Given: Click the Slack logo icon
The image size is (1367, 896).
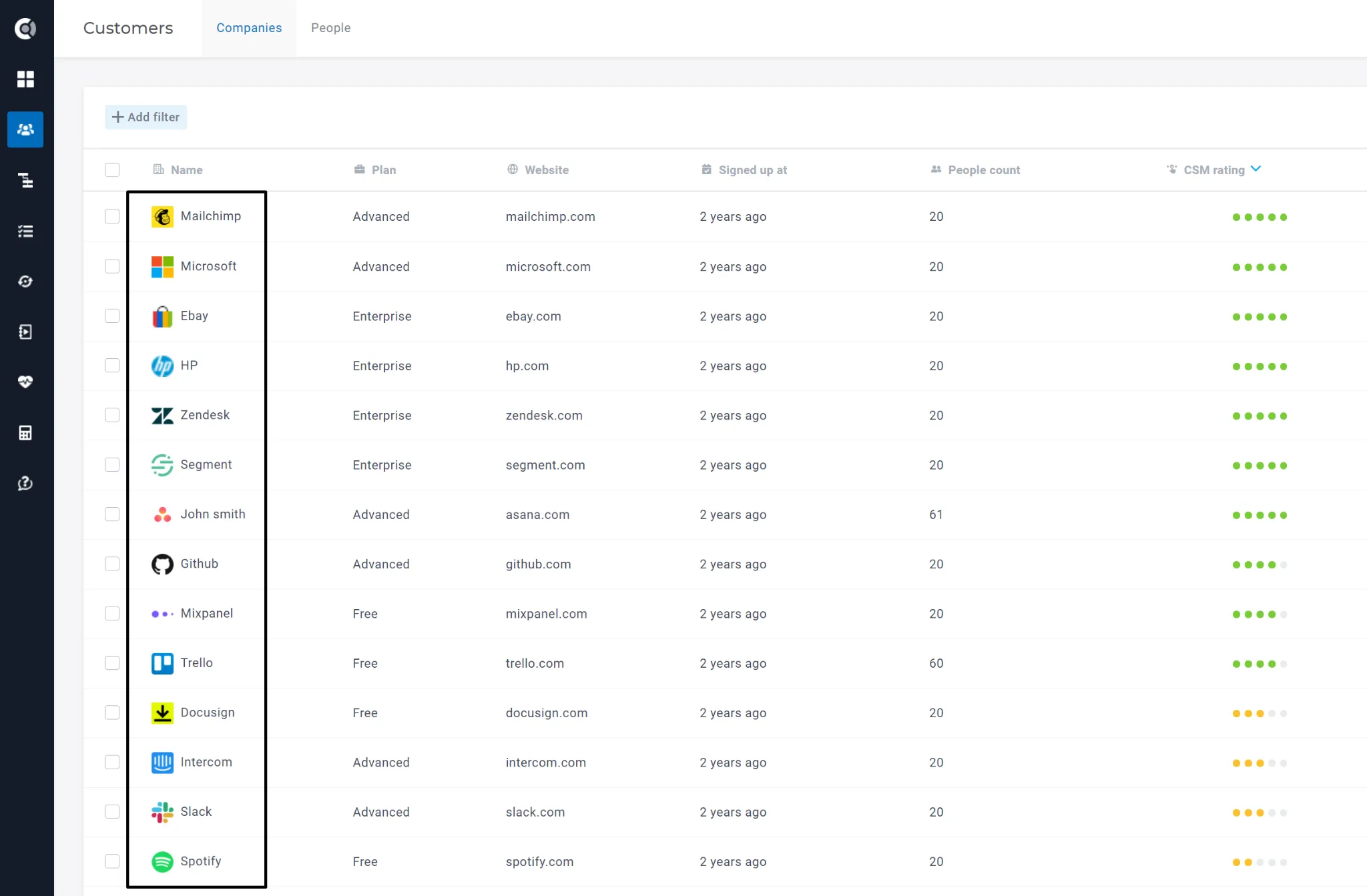Looking at the screenshot, I should point(162,812).
